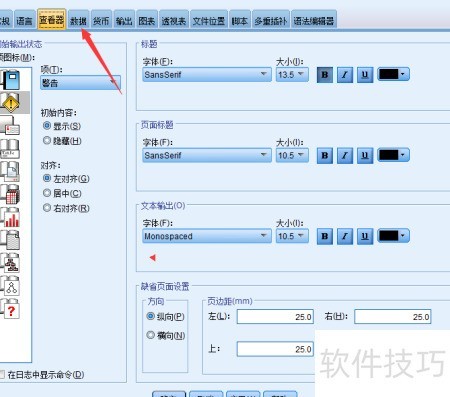450x397 pixels.
Task: Open 标题 font dropdown SansSerif
Action: coord(207,75)
